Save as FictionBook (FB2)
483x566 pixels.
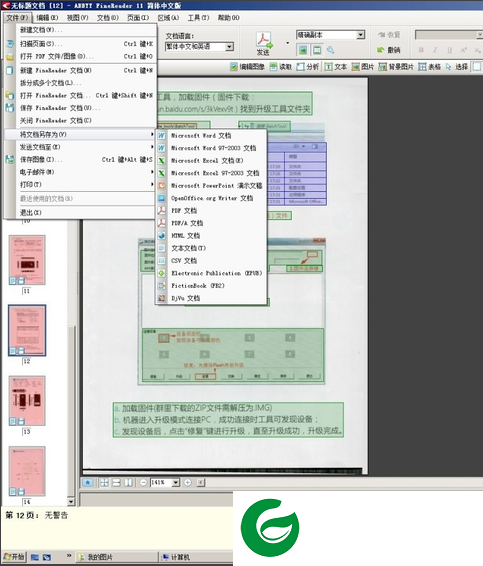click(212, 286)
